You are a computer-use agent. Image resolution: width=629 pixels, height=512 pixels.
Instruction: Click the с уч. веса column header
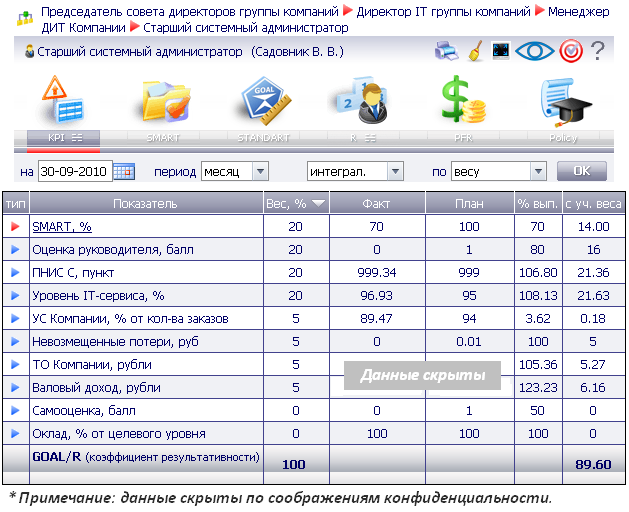pyautogui.click(x=593, y=204)
